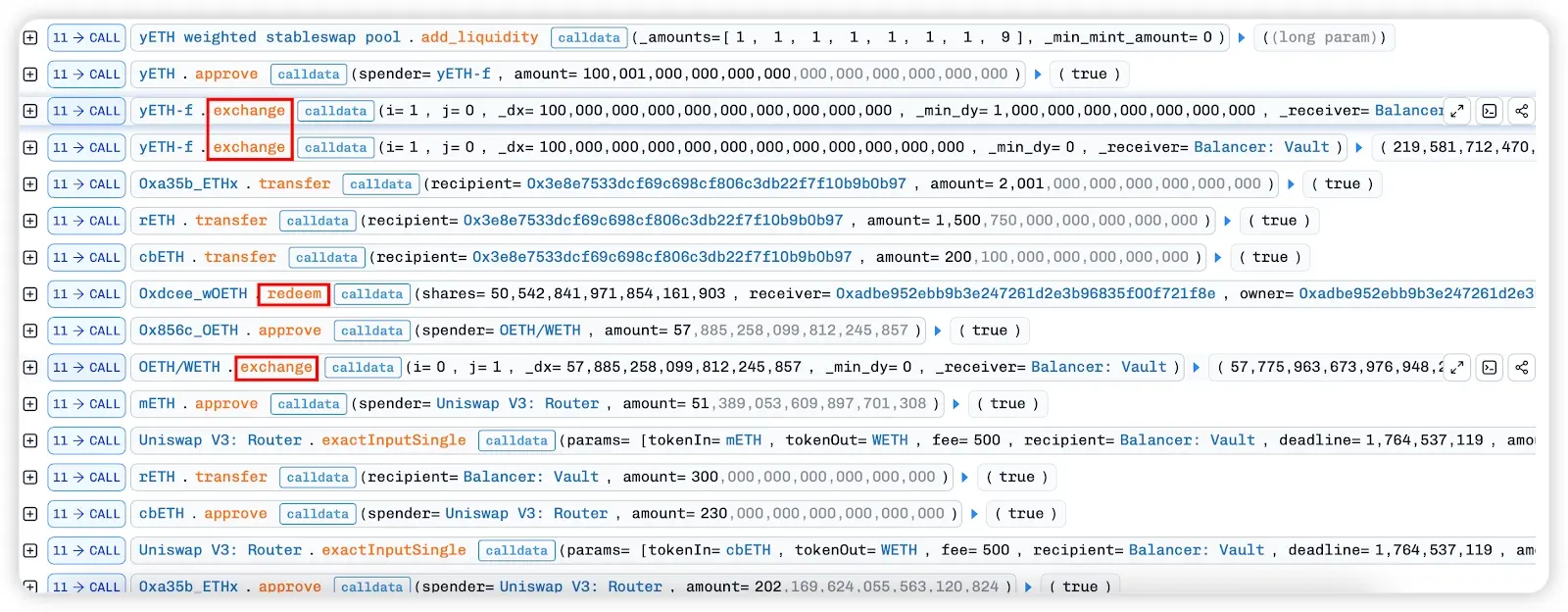Open the debug terminal icon on the OETH/WETH exchange row

tap(1490, 368)
